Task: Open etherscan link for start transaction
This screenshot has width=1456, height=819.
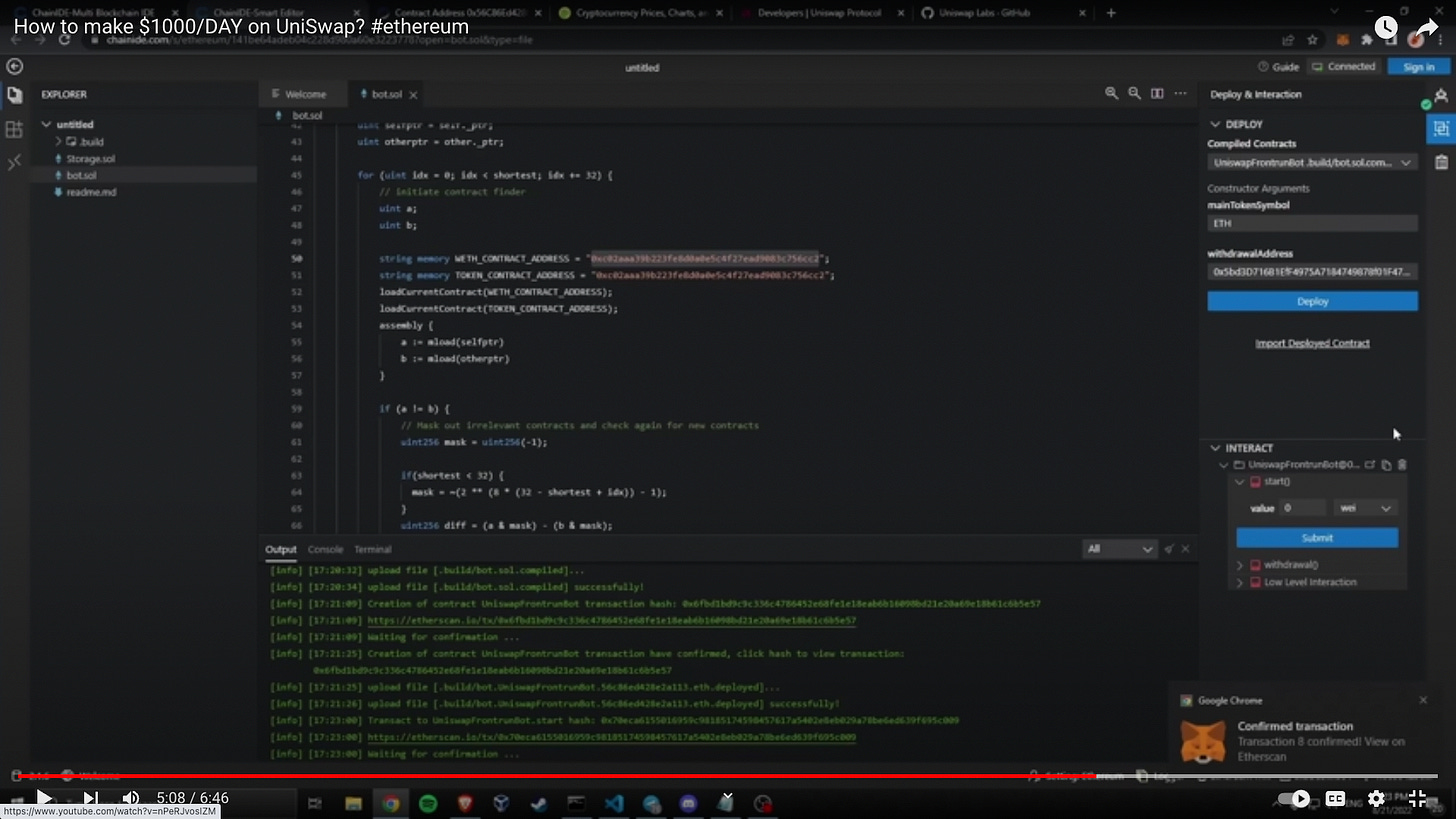Action: coord(611,737)
